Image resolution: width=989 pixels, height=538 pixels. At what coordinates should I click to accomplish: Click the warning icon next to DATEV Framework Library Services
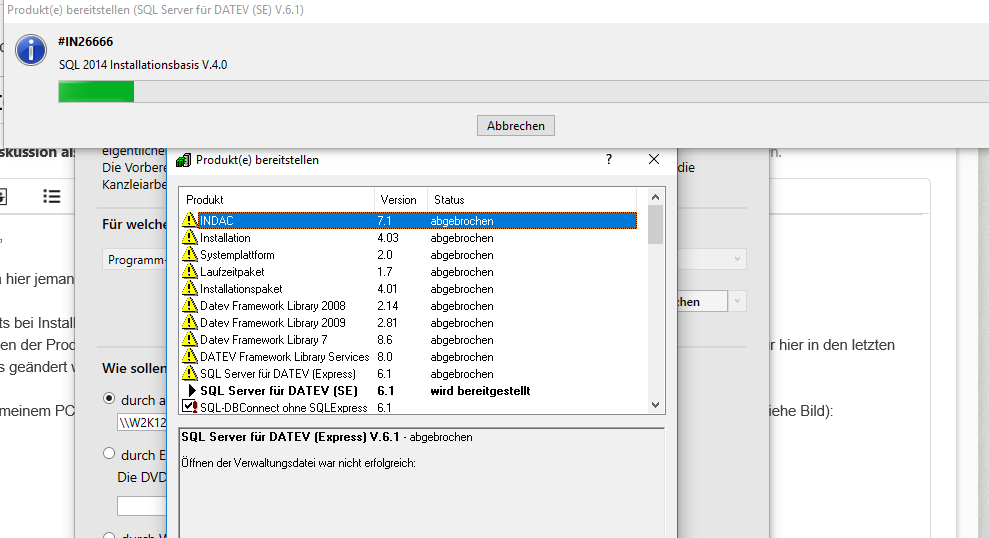(189, 356)
